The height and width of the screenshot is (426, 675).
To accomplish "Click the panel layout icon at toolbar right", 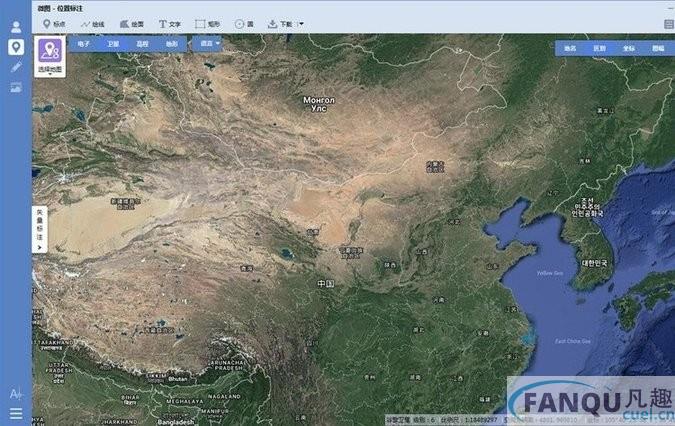I will [x=669, y=25].
